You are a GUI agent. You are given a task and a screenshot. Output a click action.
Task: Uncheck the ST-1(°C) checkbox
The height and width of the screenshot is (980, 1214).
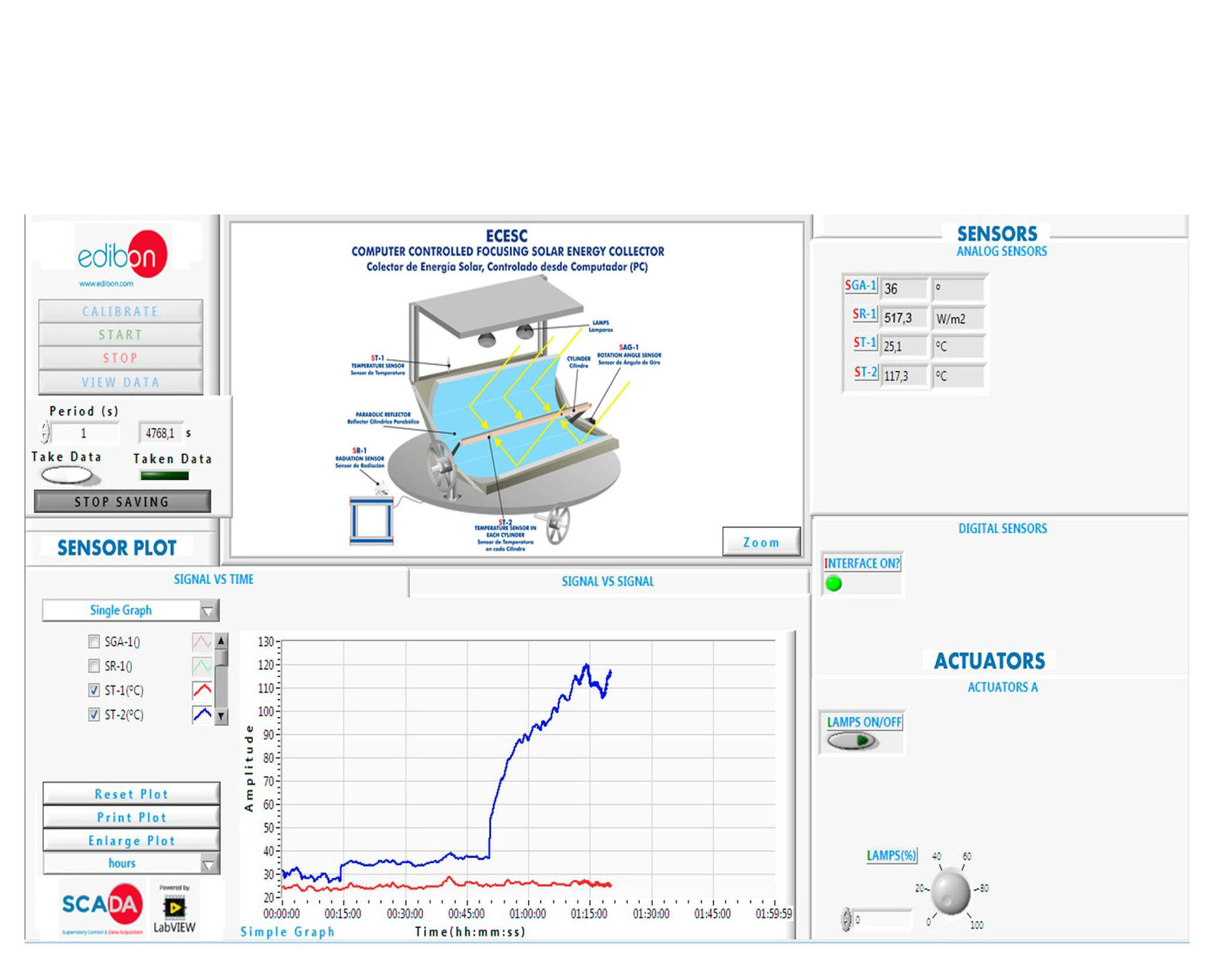pyautogui.click(x=94, y=691)
